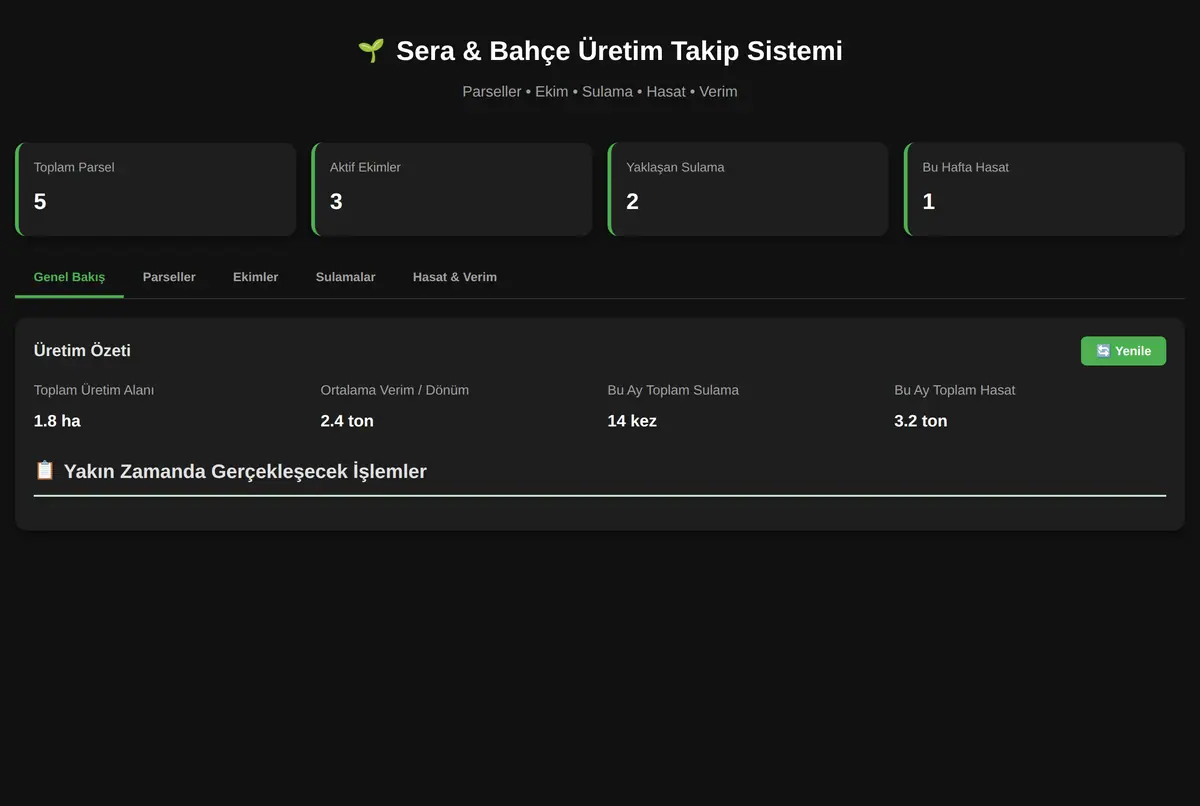Click the Ortalama Verim / Dönüm label
Screen dimensions: 1200x806
pyautogui.click(x=395, y=390)
